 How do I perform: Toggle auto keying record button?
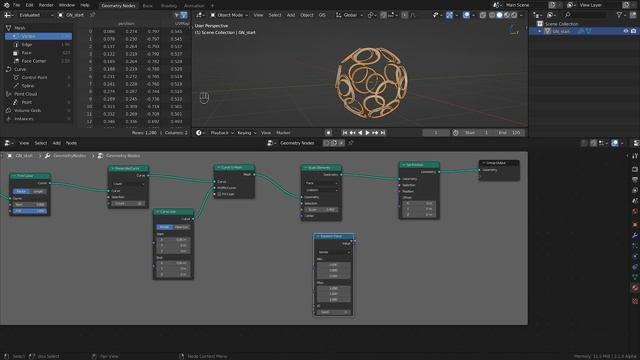[328, 133]
